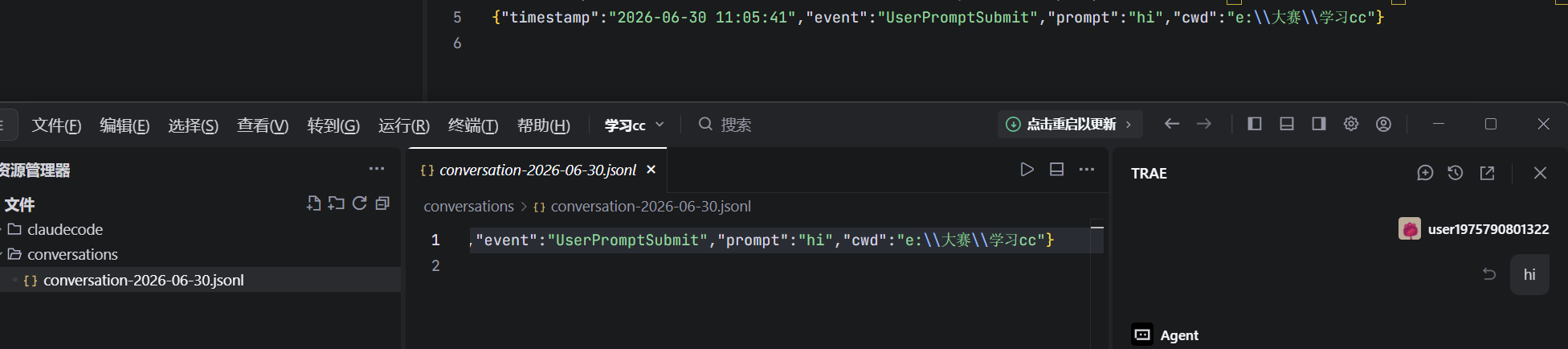Click the 点击重启以更新 button

(1070, 124)
